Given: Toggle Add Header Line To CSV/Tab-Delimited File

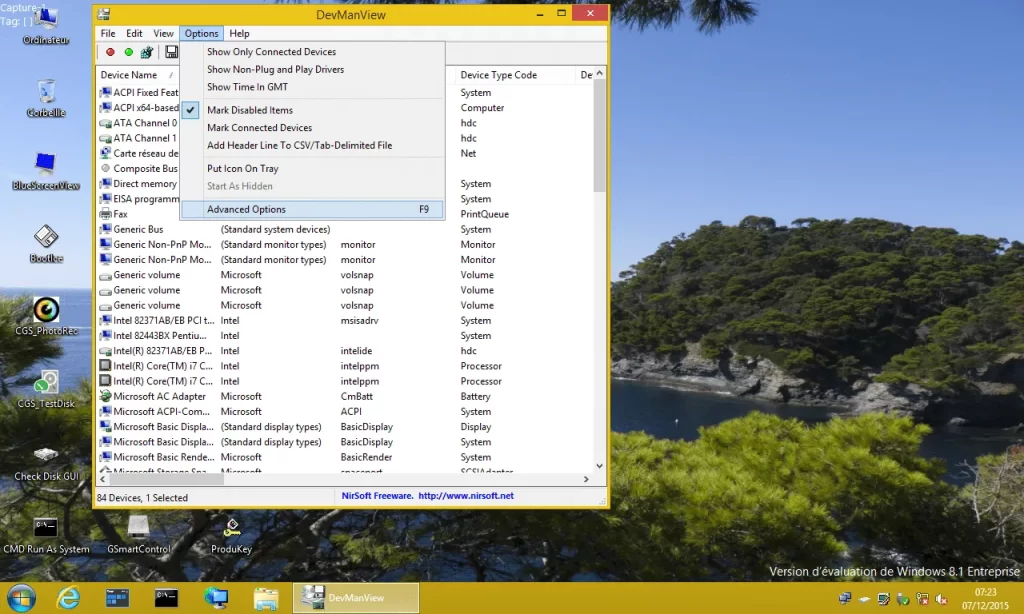Looking at the screenshot, I should [x=312, y=145].
